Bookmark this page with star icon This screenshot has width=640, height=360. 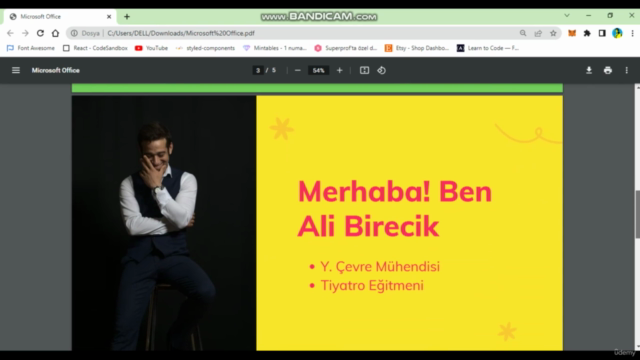pyautogui.click(x=553, y=33)
